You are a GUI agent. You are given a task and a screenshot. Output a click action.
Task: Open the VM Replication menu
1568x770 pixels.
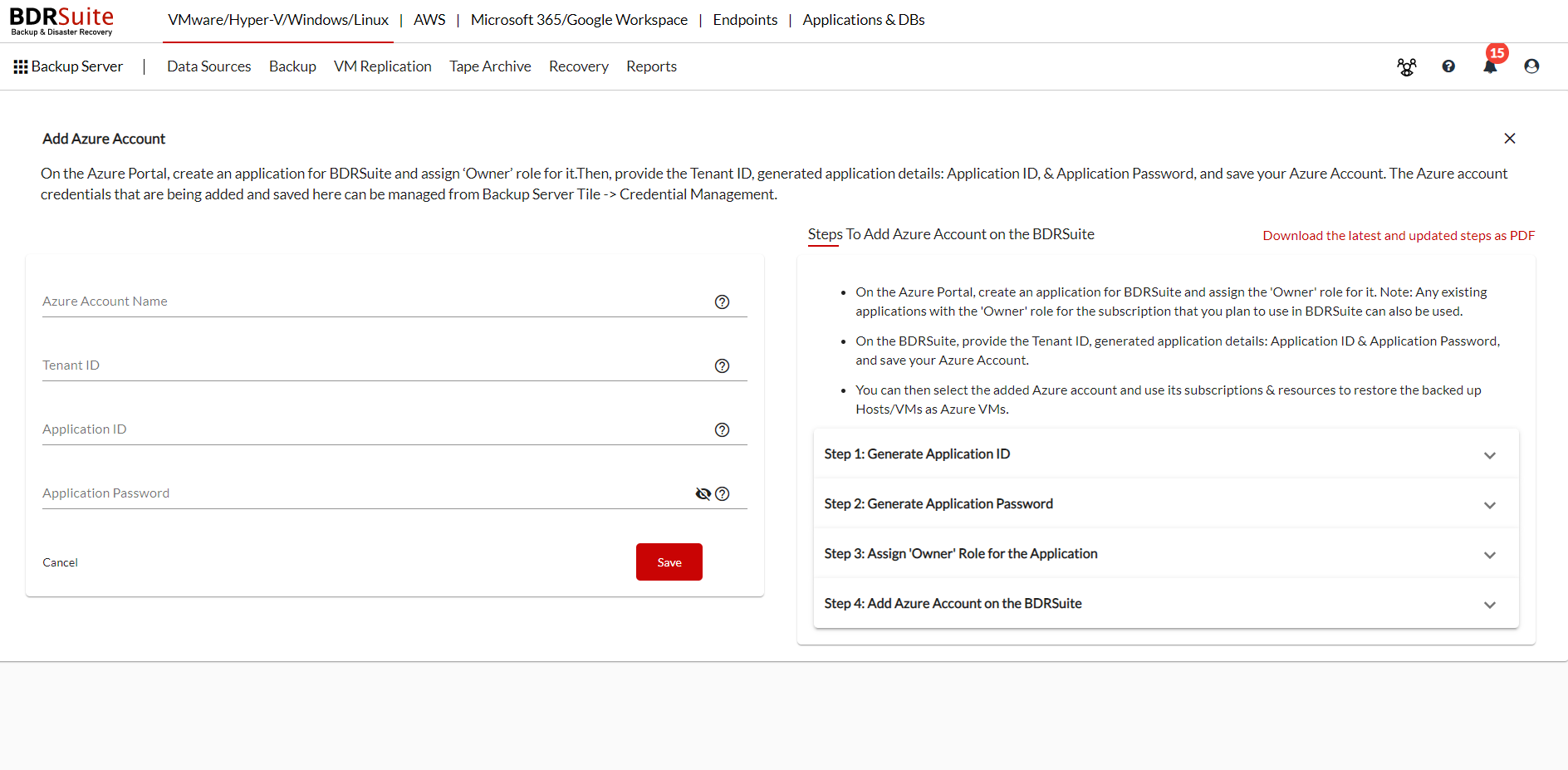pyautogui.click(x=383, y=66)
